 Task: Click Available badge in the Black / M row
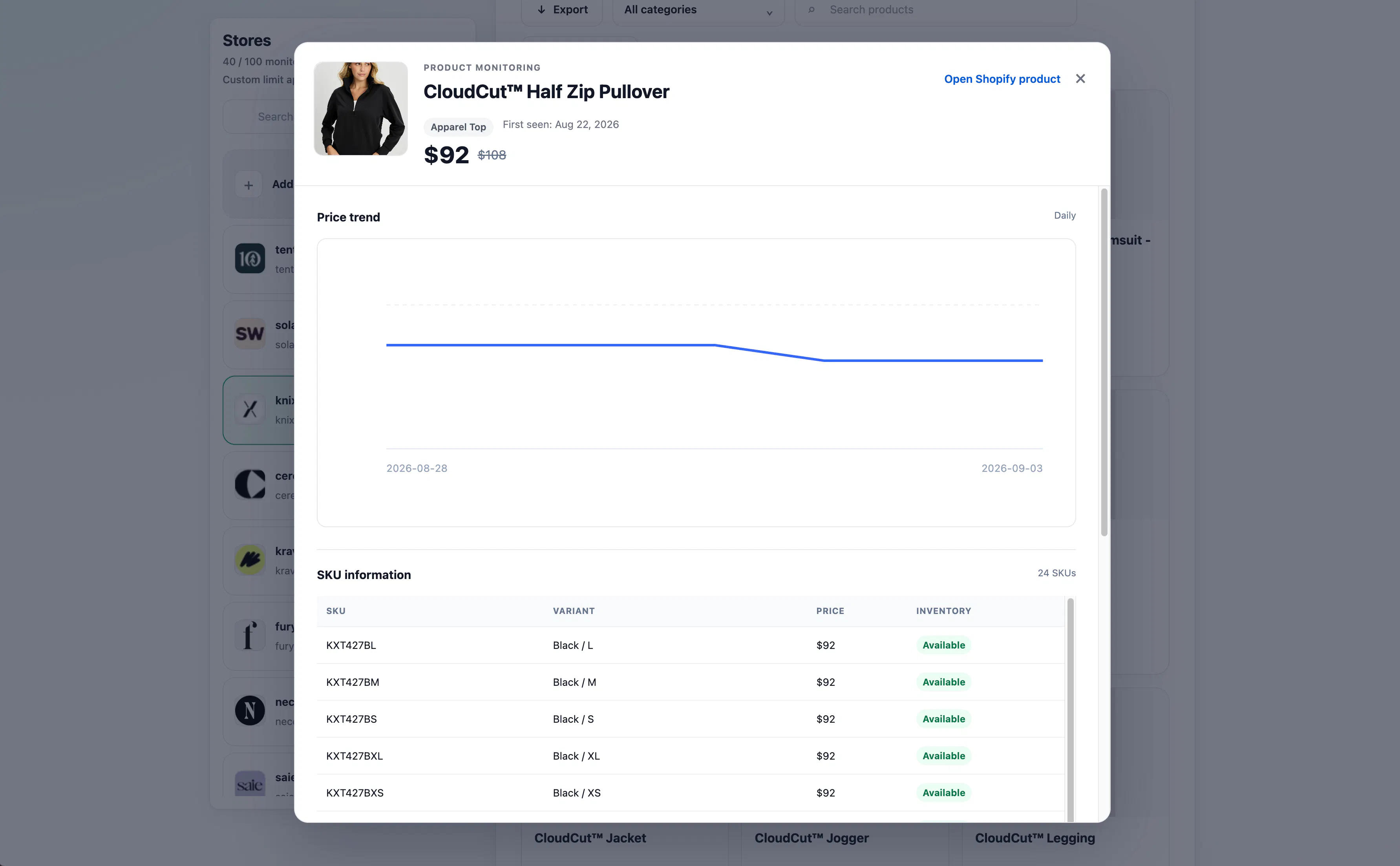pyautogui.click(x=943, y=682)
